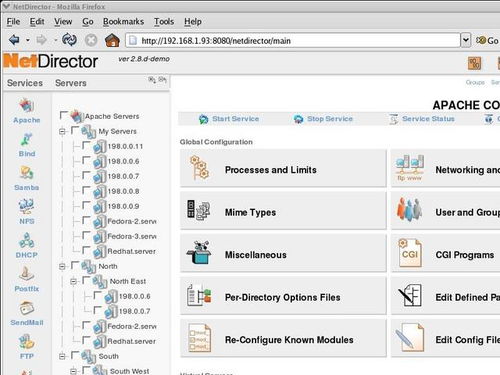Open the Edit menu
This screenshot has width=500, height=375.
pos(37,22)
